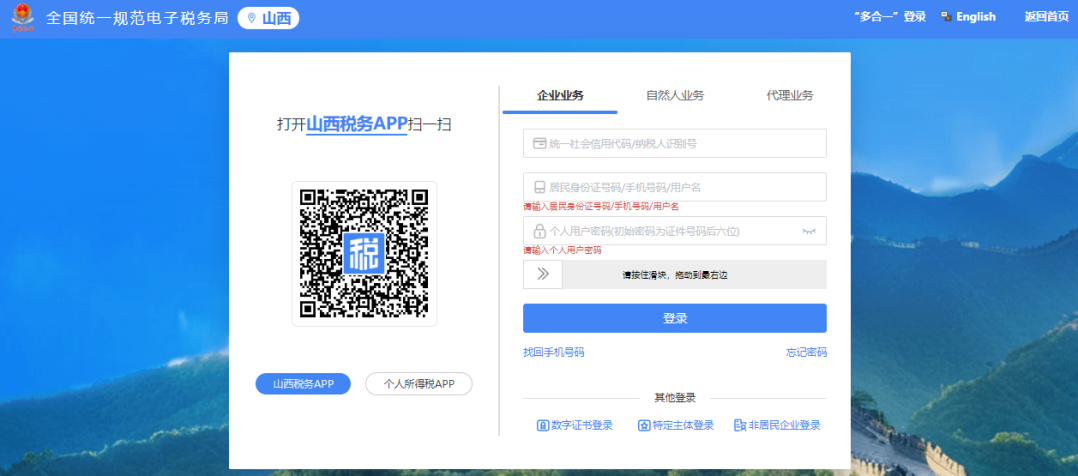This screenshot has width=1078, height=476.
Task: Click the building icon beside 非居民企业登录
Action: coord(740,425)
